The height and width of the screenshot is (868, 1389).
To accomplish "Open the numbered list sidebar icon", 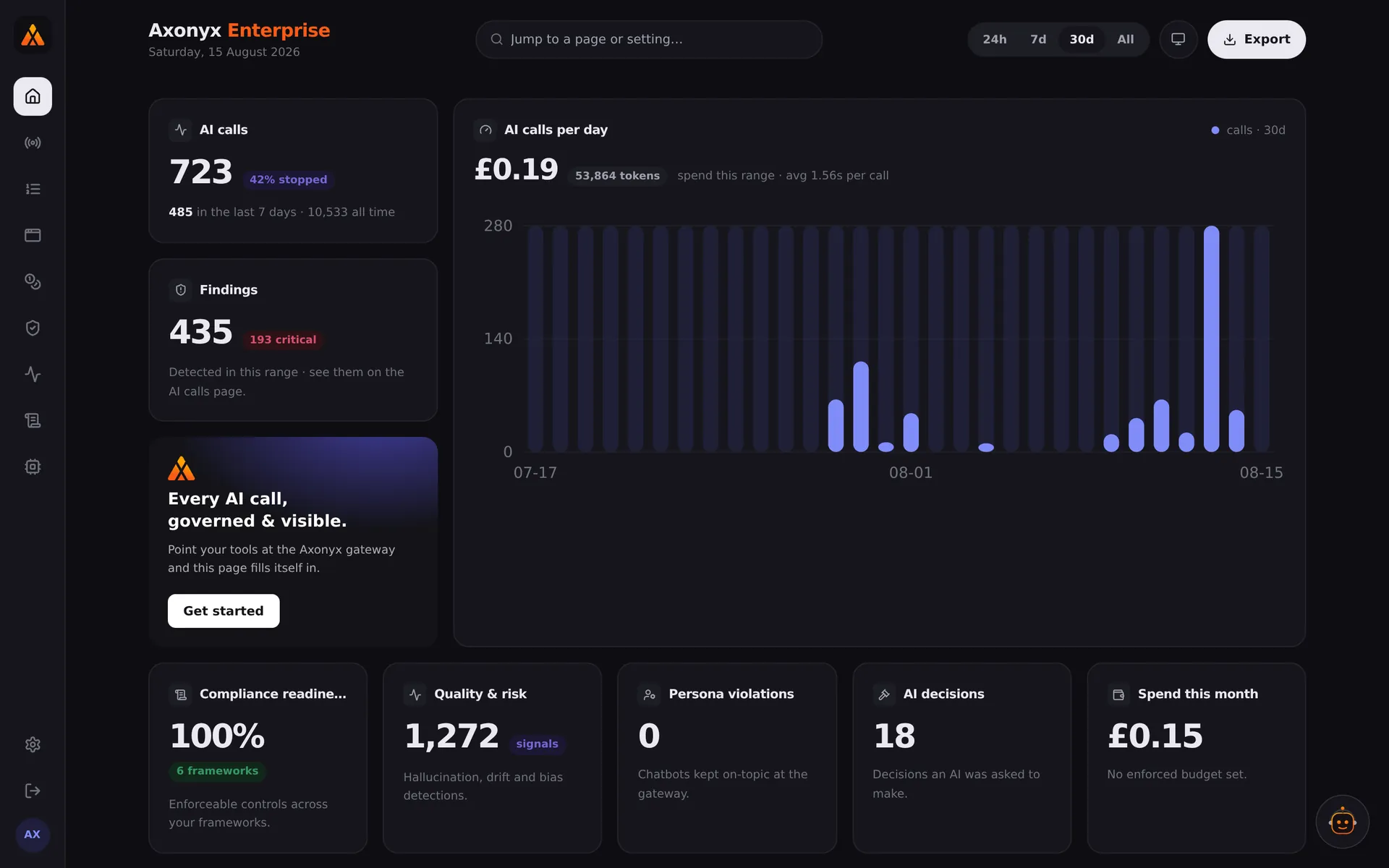I will tap(33, 189).
